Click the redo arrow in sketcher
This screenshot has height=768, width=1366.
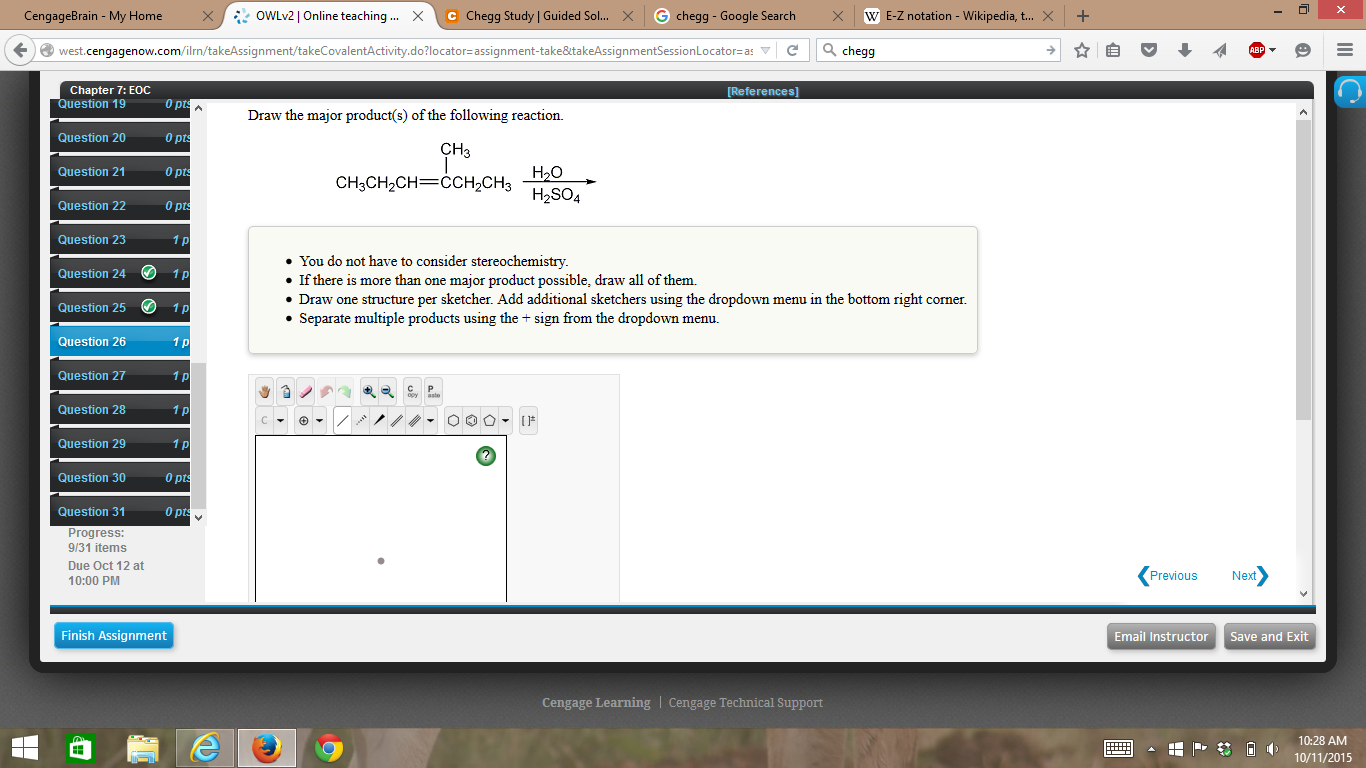point(344,392)
